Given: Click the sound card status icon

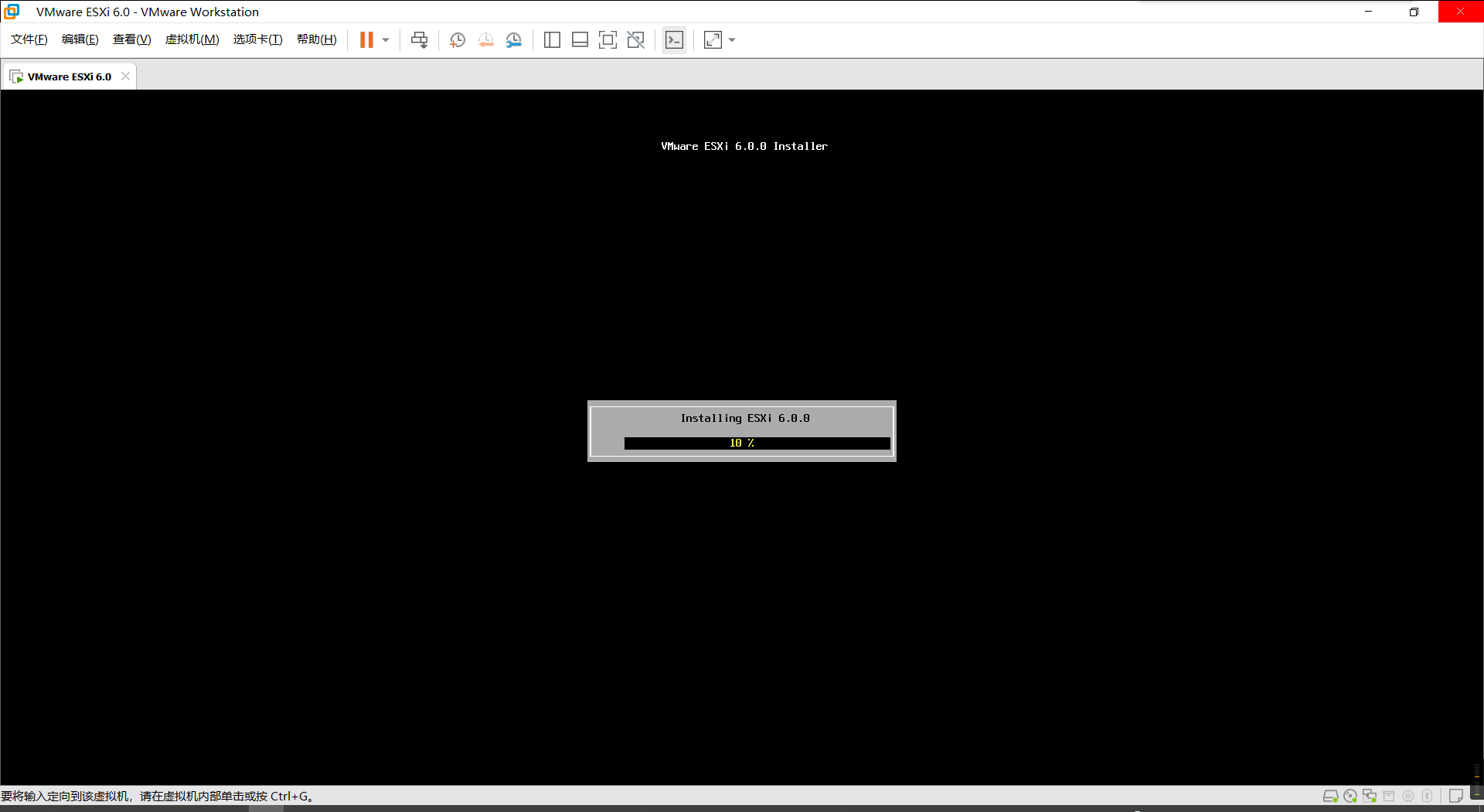Looking at the screenshot, I should (1408, 796).
